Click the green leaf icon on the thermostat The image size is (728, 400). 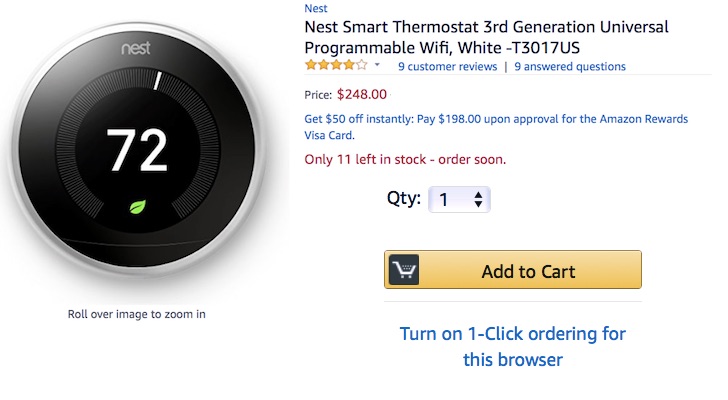click(x=137, y=208)
